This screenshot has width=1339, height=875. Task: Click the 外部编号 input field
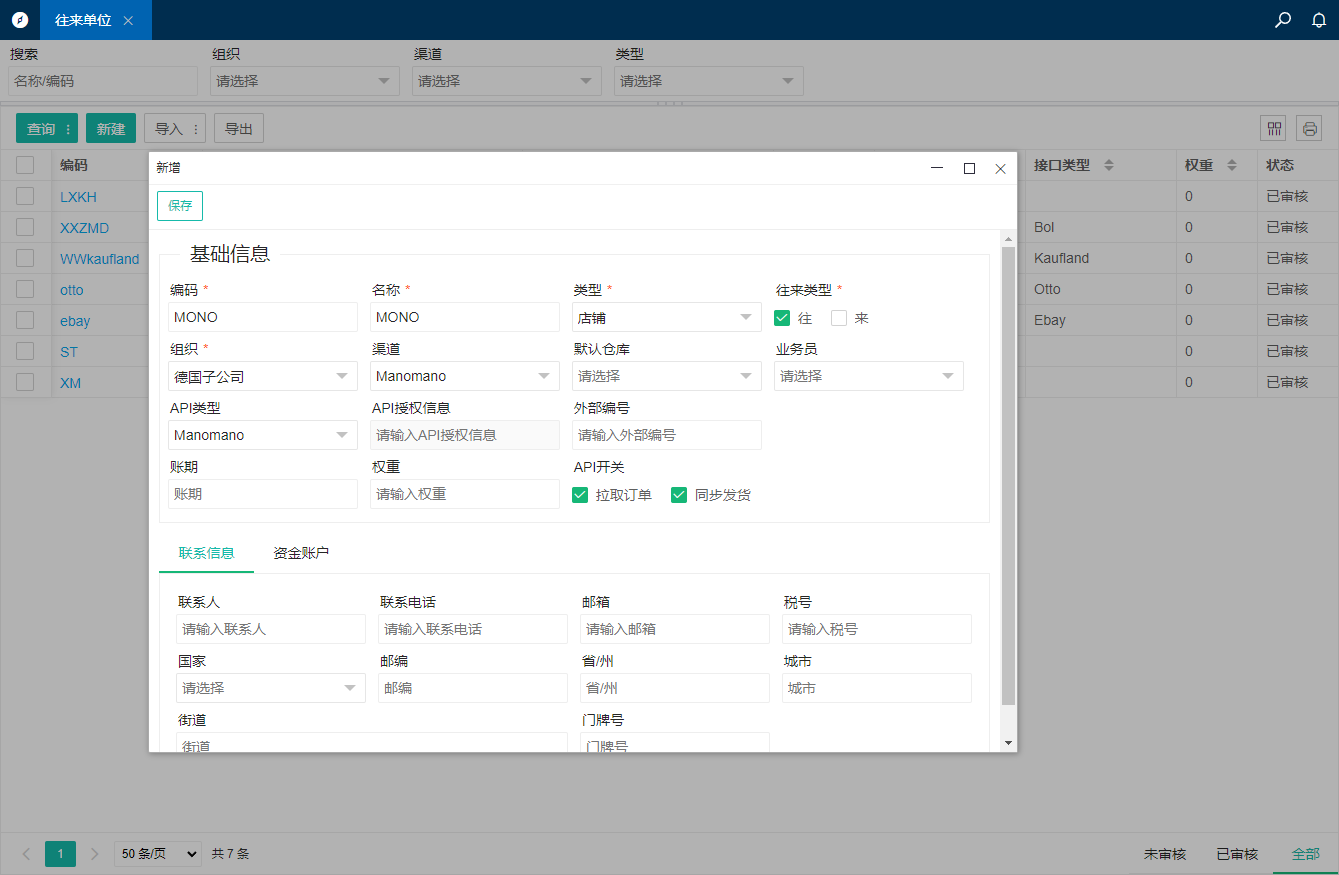click(x=666, y=435)
